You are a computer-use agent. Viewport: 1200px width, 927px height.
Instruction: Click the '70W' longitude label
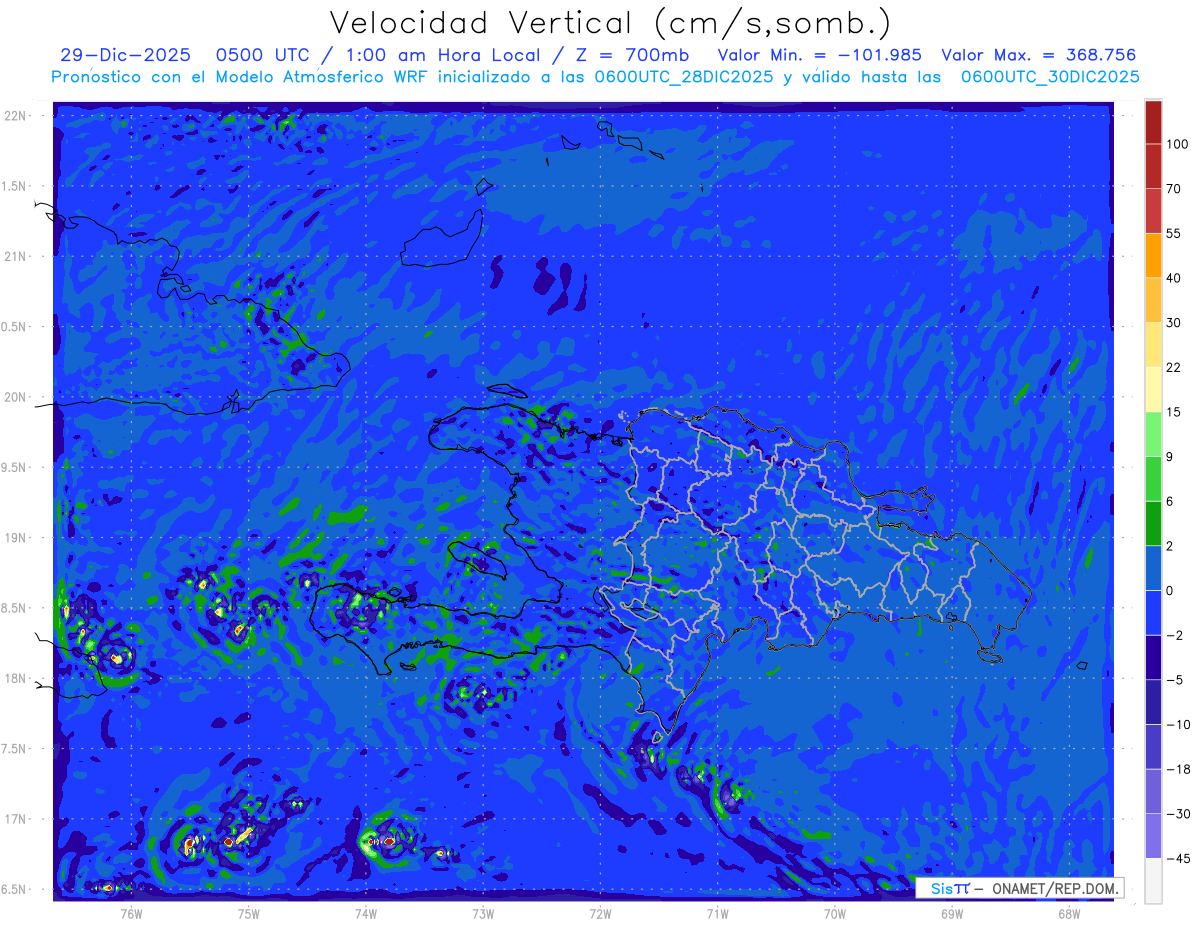(x=835, y=913)
